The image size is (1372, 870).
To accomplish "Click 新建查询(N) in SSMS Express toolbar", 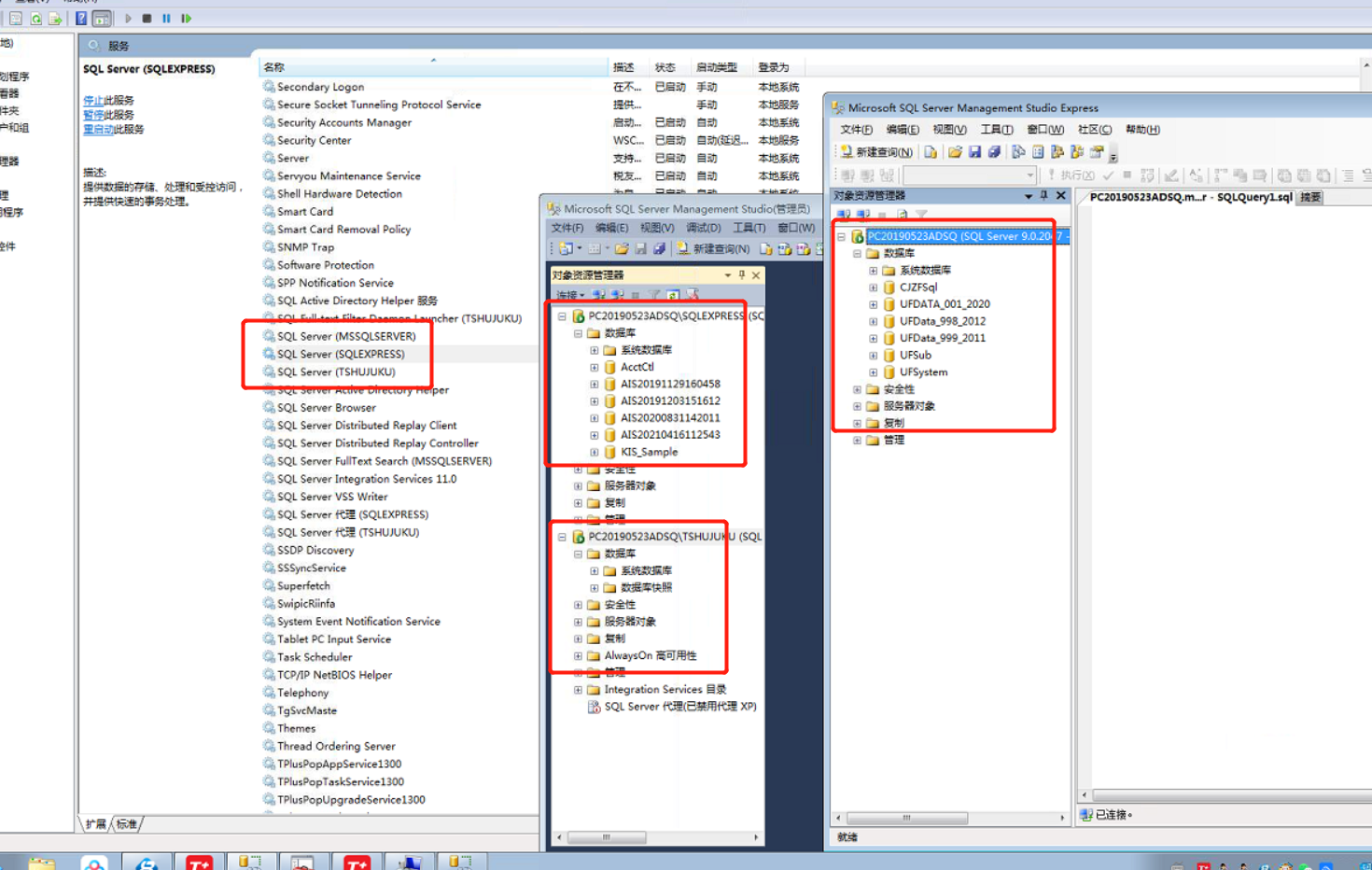I will click(876, 151).
